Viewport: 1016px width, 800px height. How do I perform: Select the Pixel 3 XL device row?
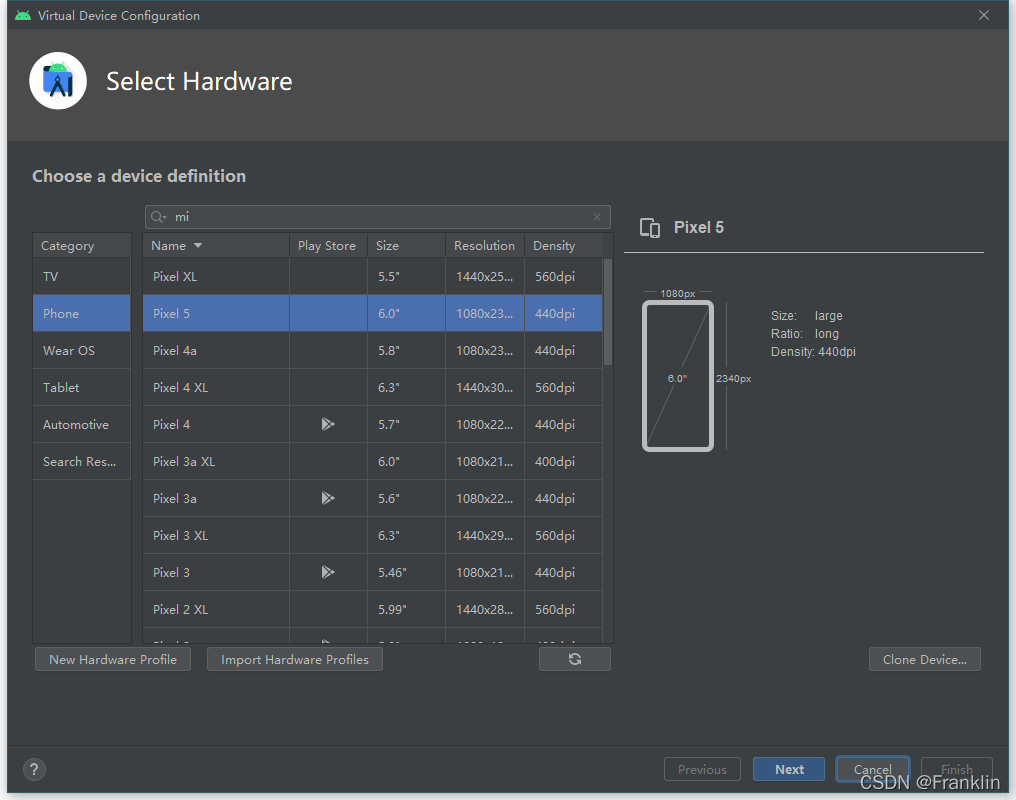pos(373,535)
